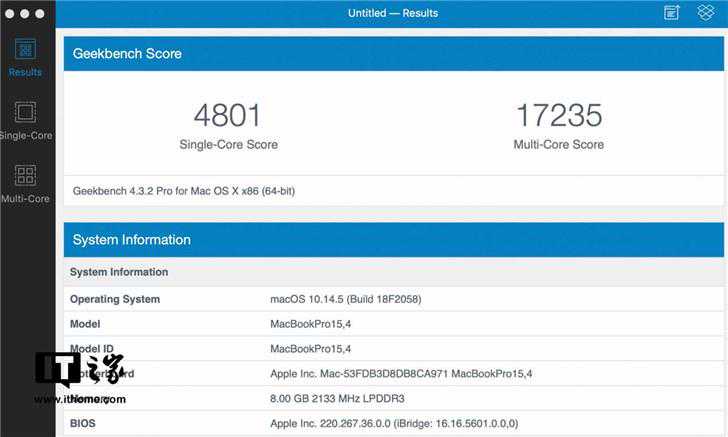Click the Geekbench 4.3.2 Pro version text
The image size is (728, 437).
pyautogui.click(x=184, y=191)
